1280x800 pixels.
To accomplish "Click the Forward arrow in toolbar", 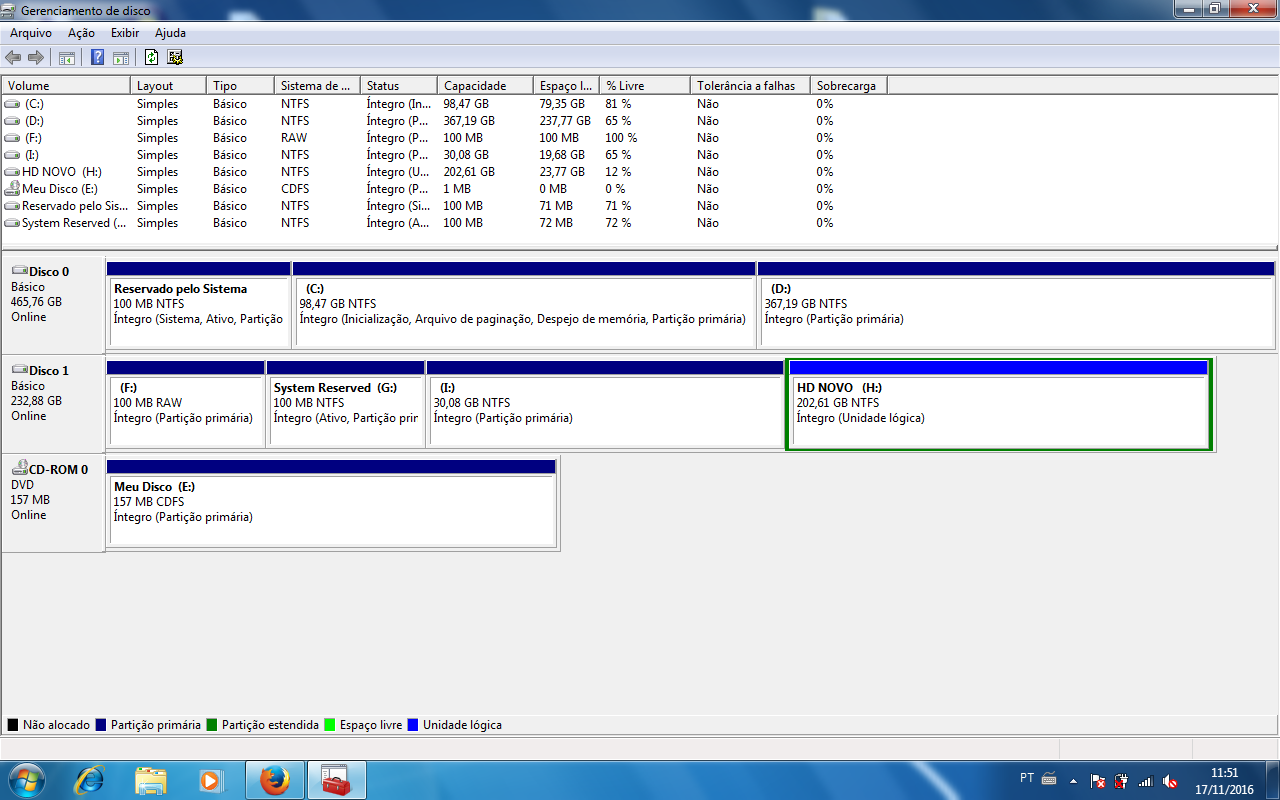I will (36, 57).
